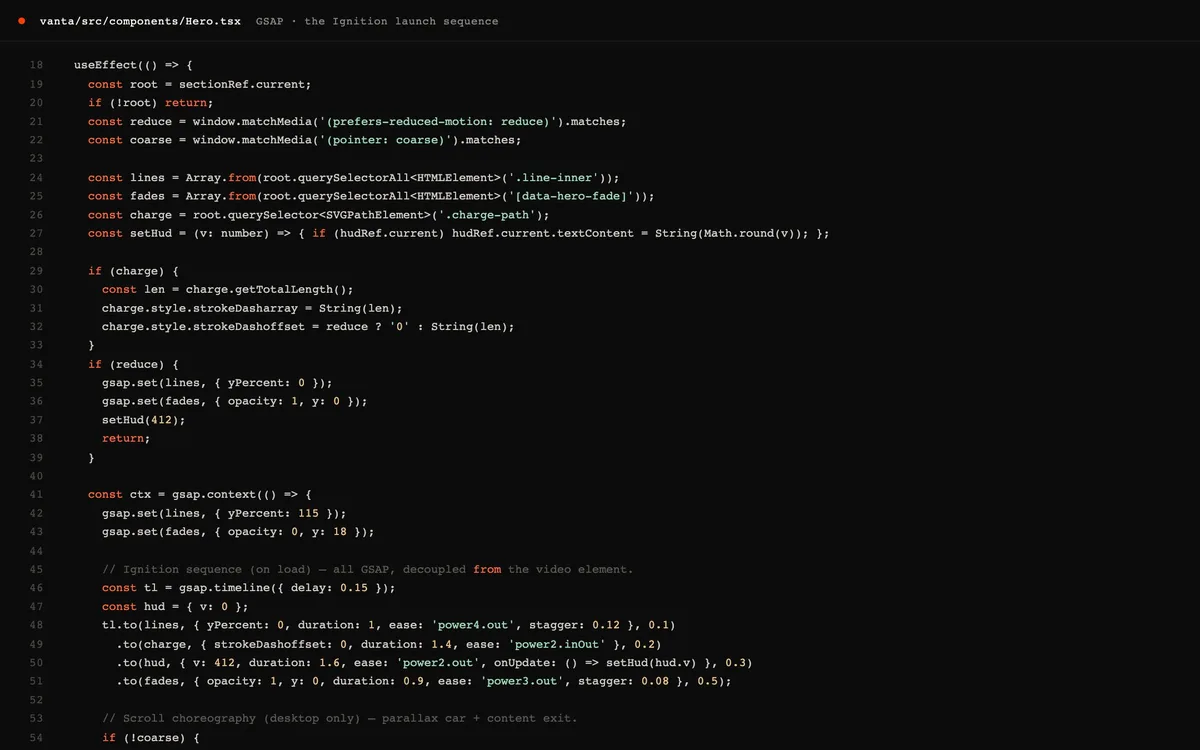Viewport: 1200px width, 750px height.
Task: Click the ".to(hud, ..." onUpdate tween line
Action: coord(434,662)
